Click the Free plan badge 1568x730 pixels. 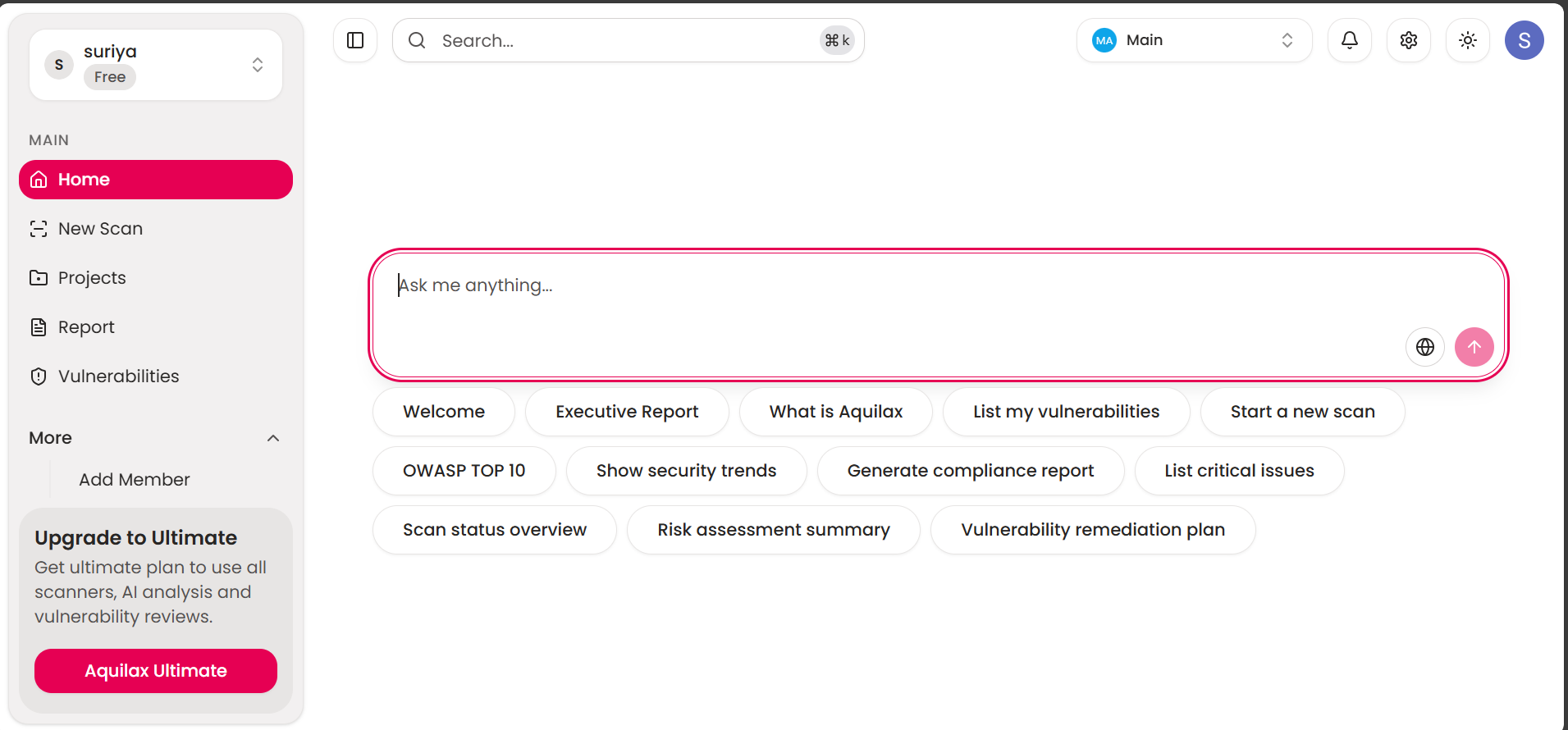point(110,77)
